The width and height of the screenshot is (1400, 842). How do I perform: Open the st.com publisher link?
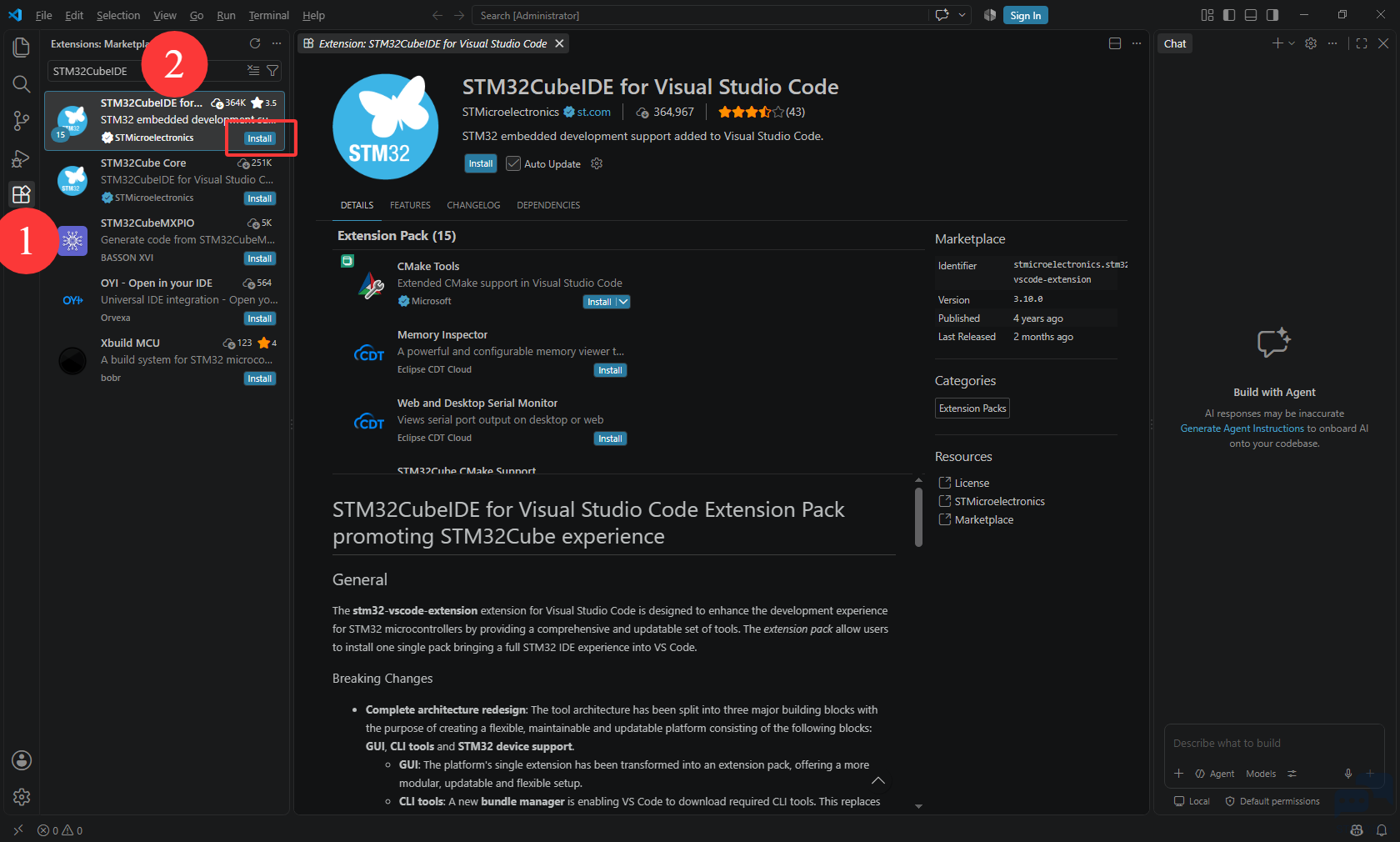(x=593, y=112)
